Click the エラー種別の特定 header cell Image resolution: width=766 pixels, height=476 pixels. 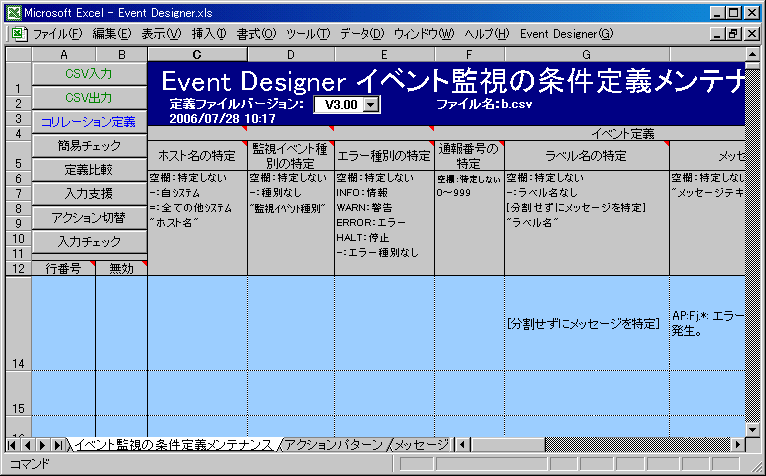click(x=384, y=156)
